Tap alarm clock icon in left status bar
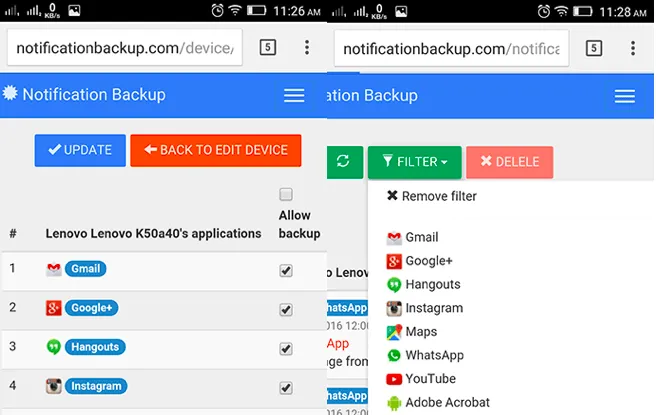This screenshot has width=656, height=415. coord(217,10)
